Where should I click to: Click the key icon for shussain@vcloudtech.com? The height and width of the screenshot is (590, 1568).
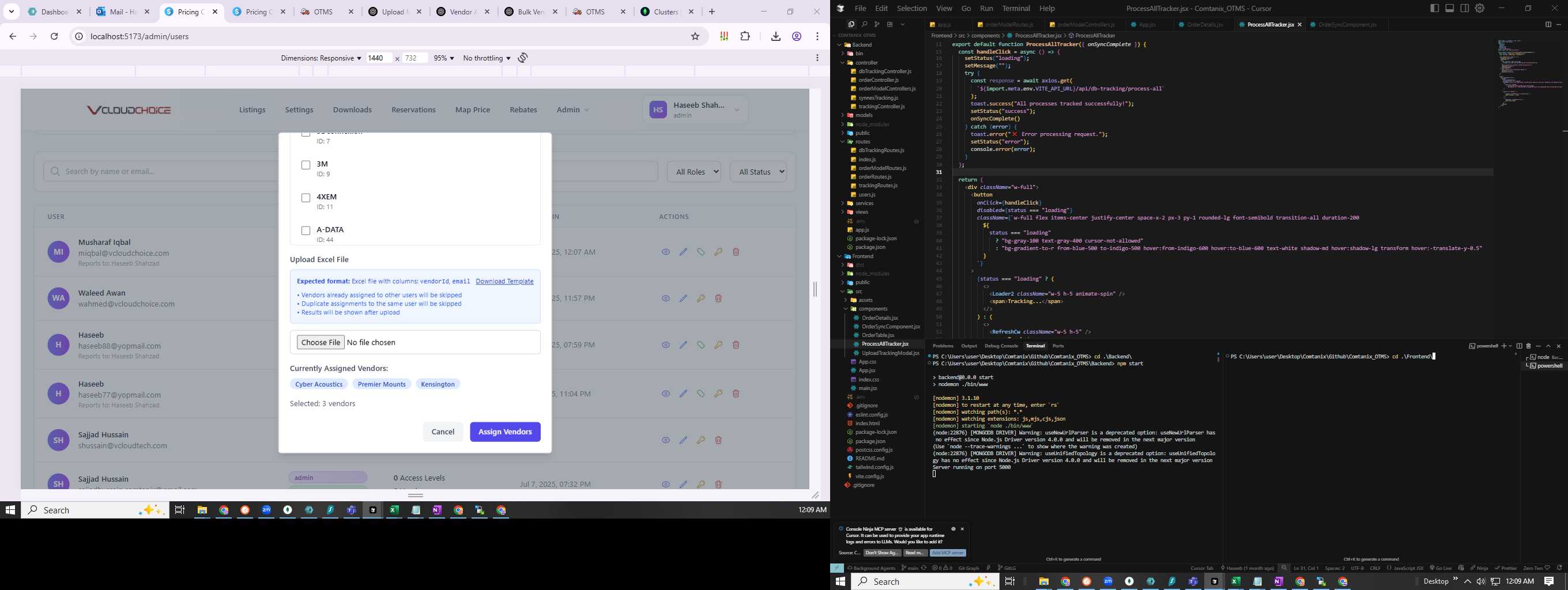click(700, 440)
